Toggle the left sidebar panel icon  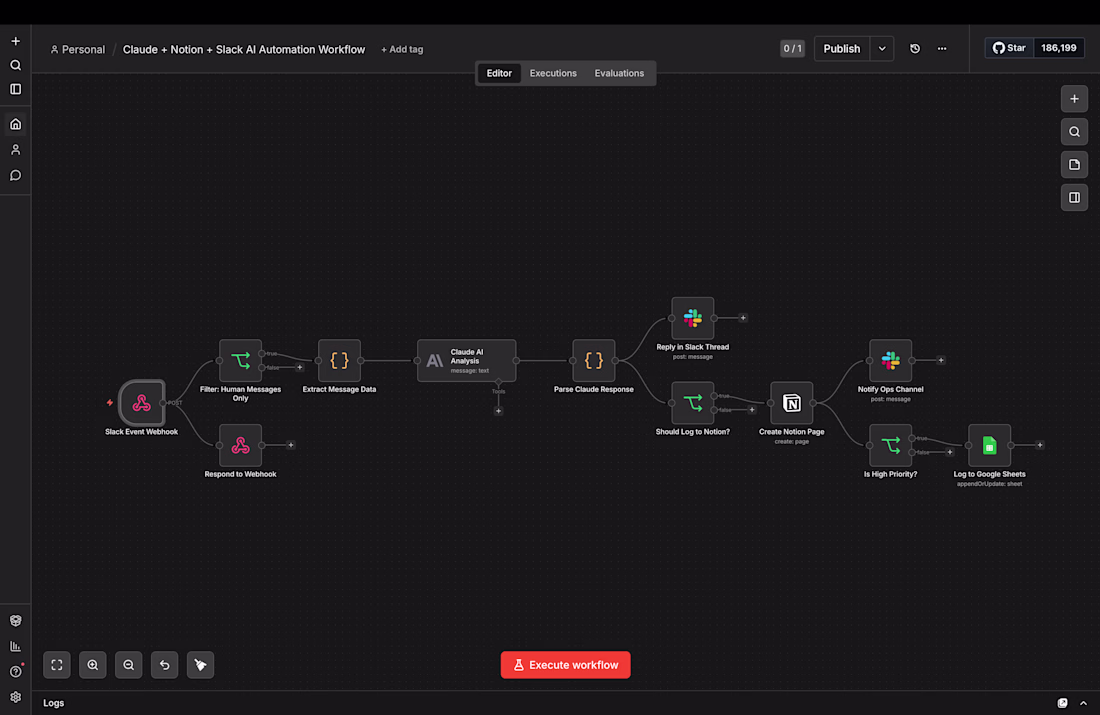tap(15, 89)
